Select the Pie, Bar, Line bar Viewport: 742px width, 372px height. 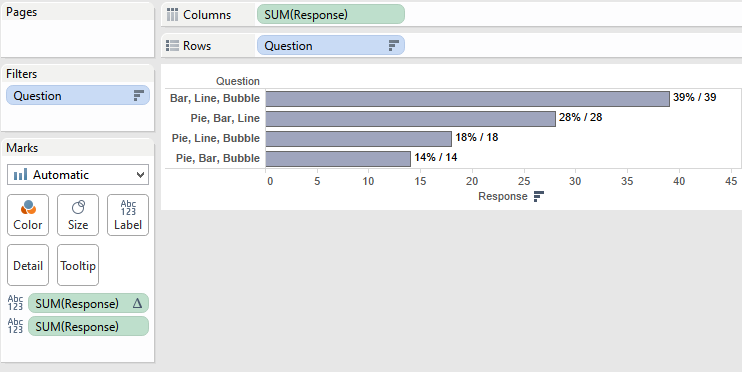[410, 119]
